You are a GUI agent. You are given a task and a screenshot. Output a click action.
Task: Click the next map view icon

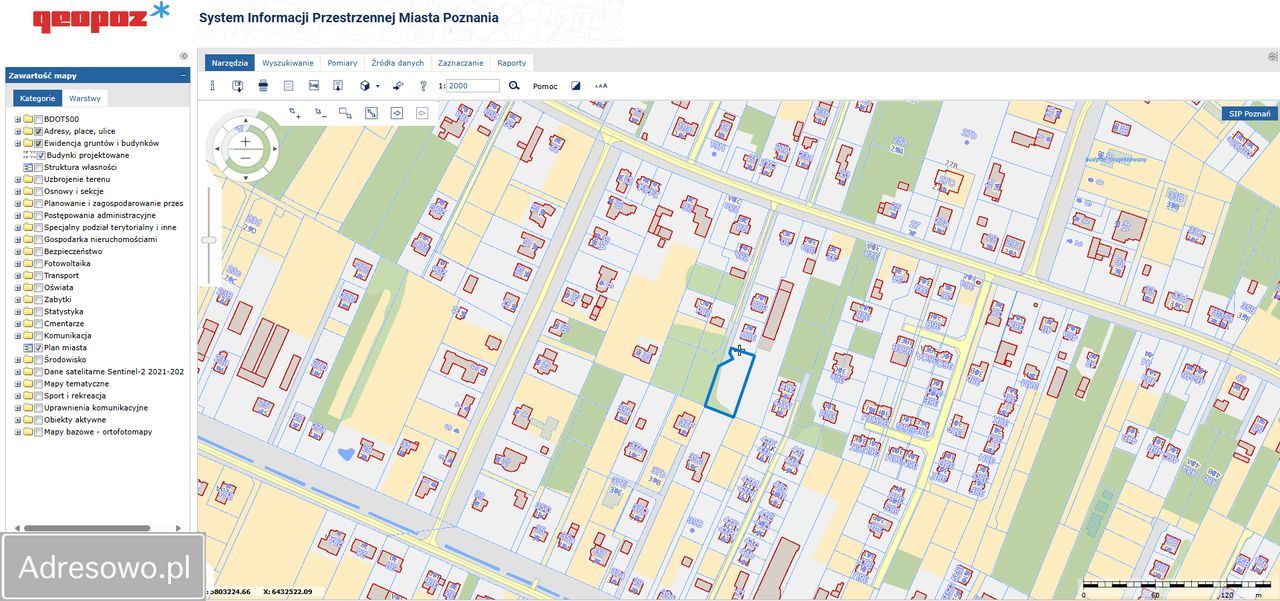(x=422, y=113)
